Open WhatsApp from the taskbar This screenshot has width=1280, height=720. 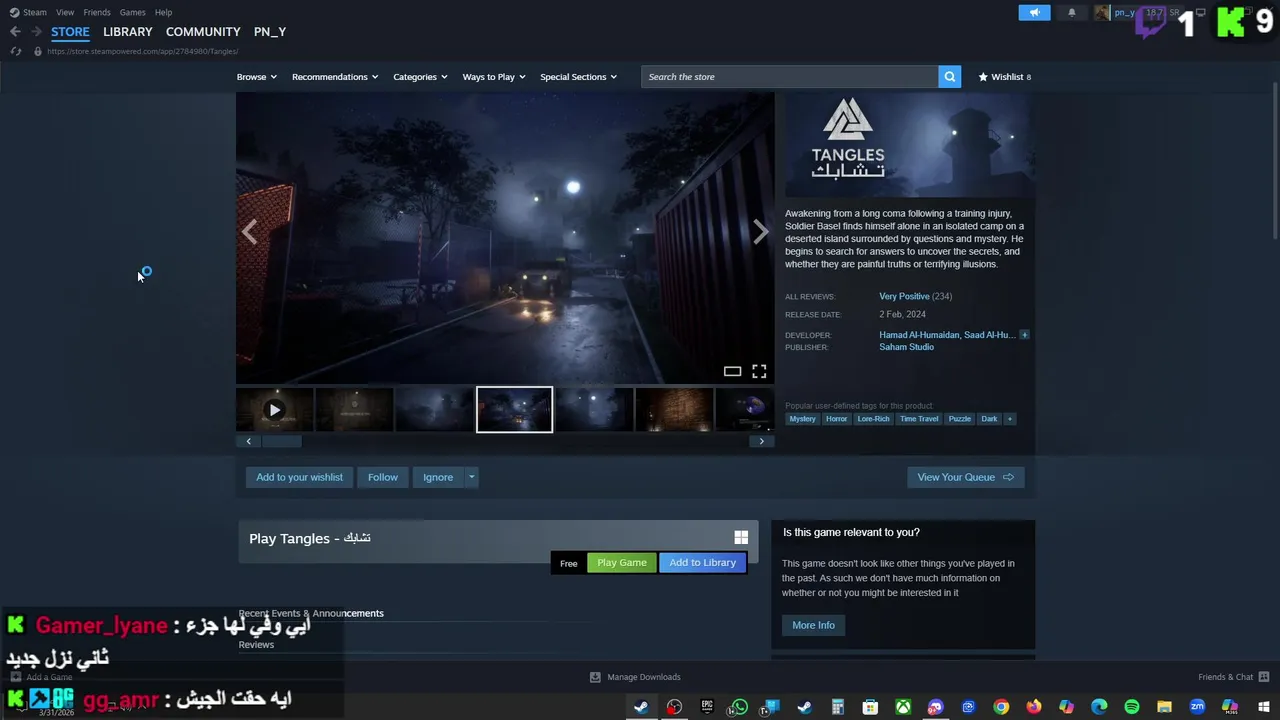click(x=739, y=707)
